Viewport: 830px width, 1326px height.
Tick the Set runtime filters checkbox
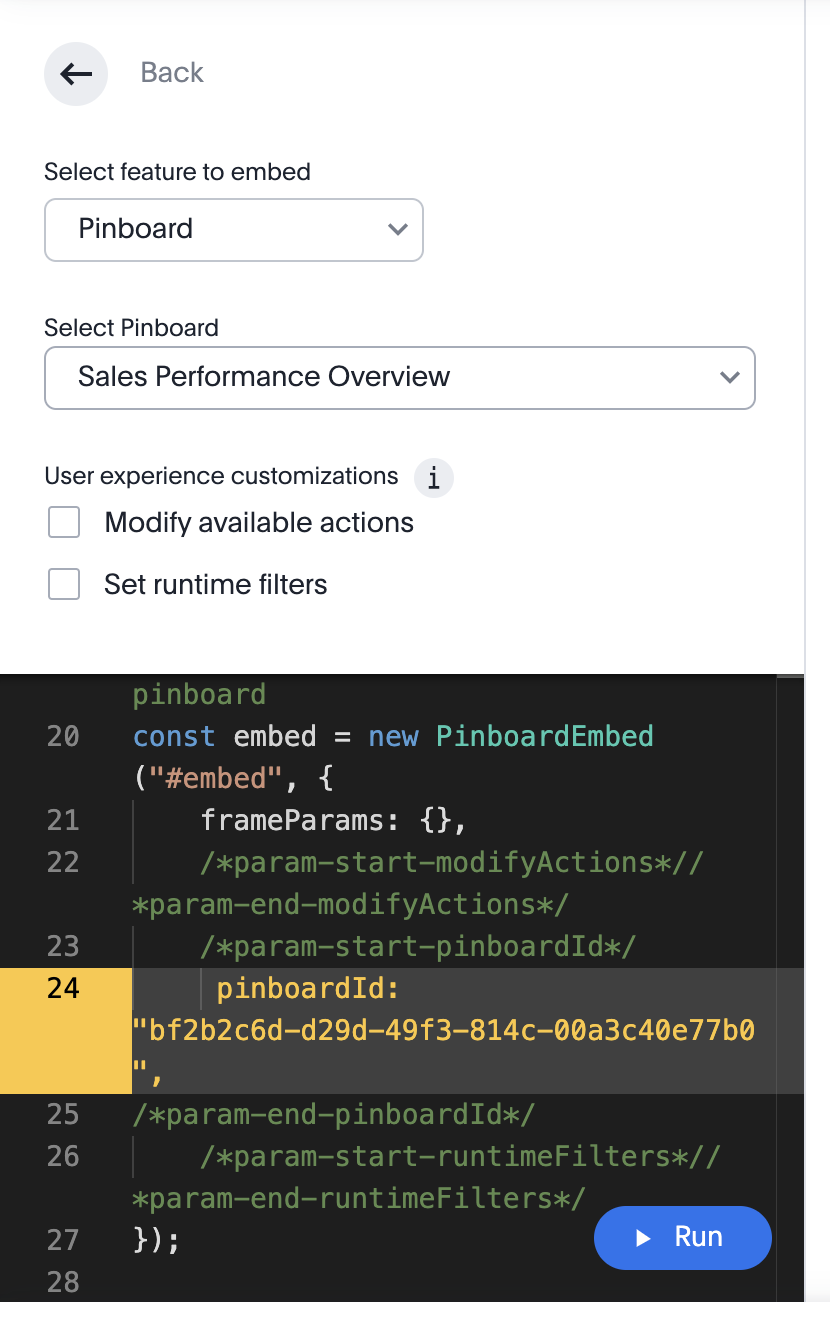coord(64,585)
